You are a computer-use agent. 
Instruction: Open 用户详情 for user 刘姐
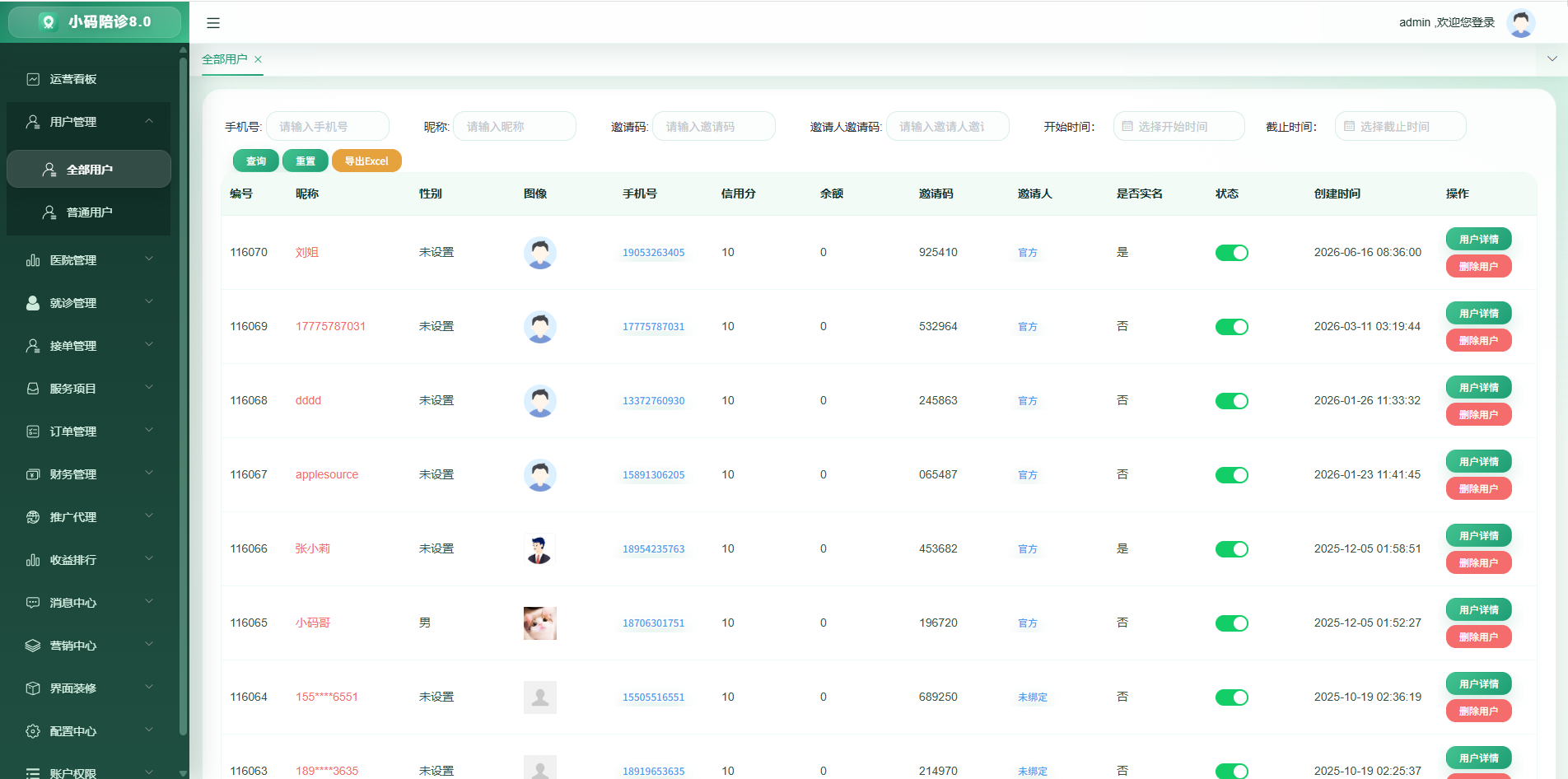pyautogui.click(x=1478, y=240)
